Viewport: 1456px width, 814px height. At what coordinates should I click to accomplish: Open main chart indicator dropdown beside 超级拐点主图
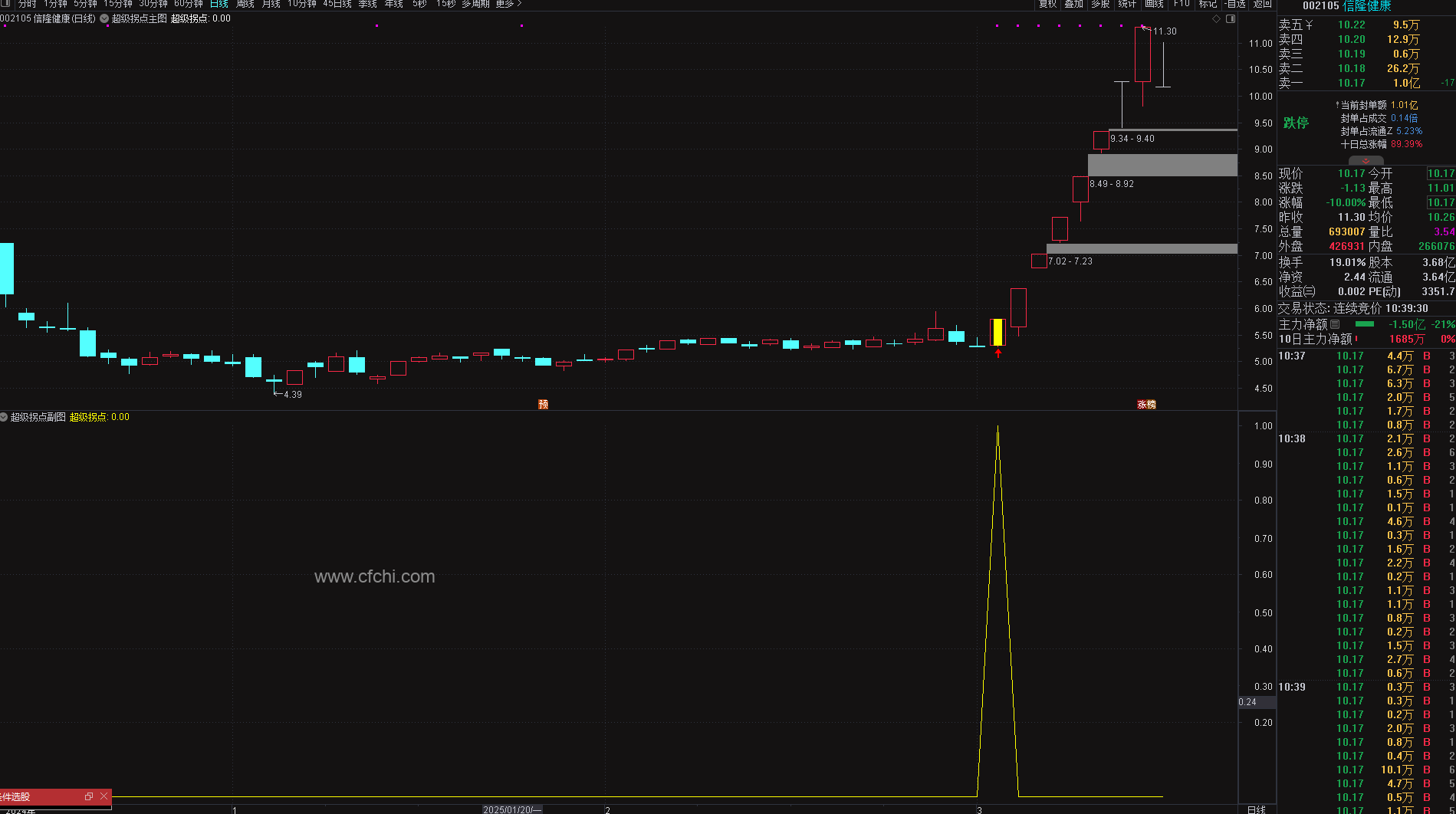click(x=104, y=18)
